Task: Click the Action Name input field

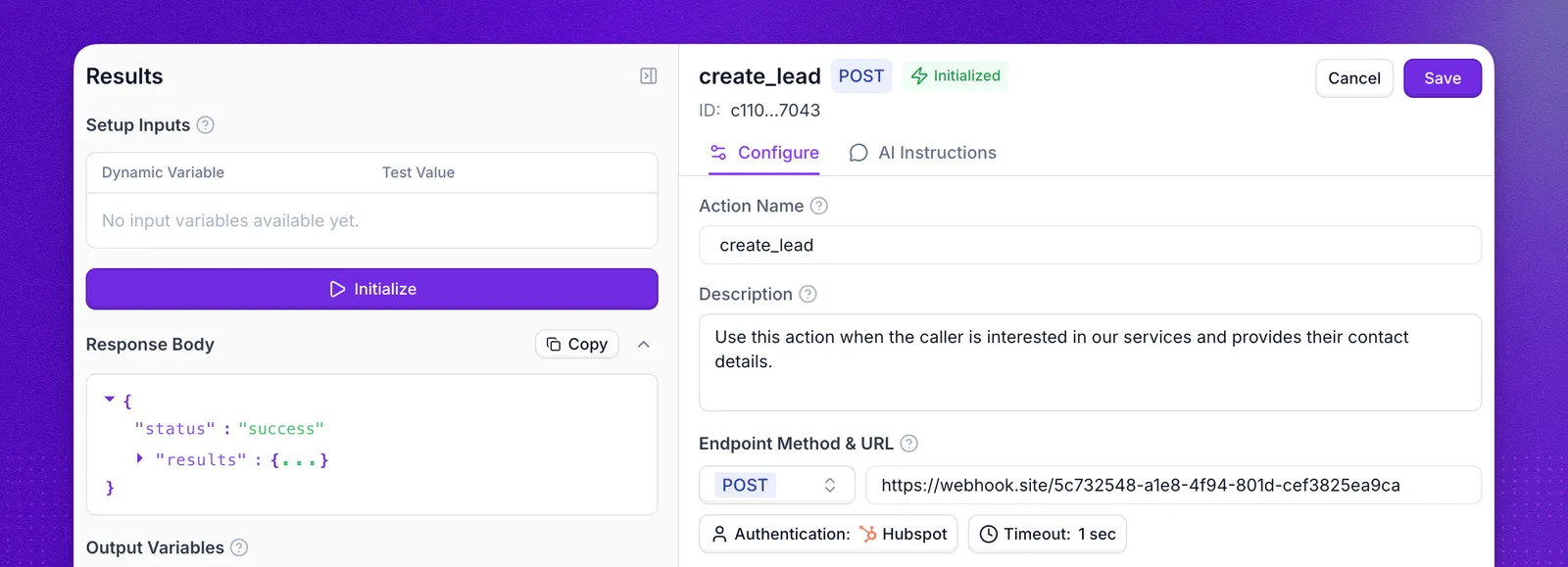Action: [x=1090, y=245]
